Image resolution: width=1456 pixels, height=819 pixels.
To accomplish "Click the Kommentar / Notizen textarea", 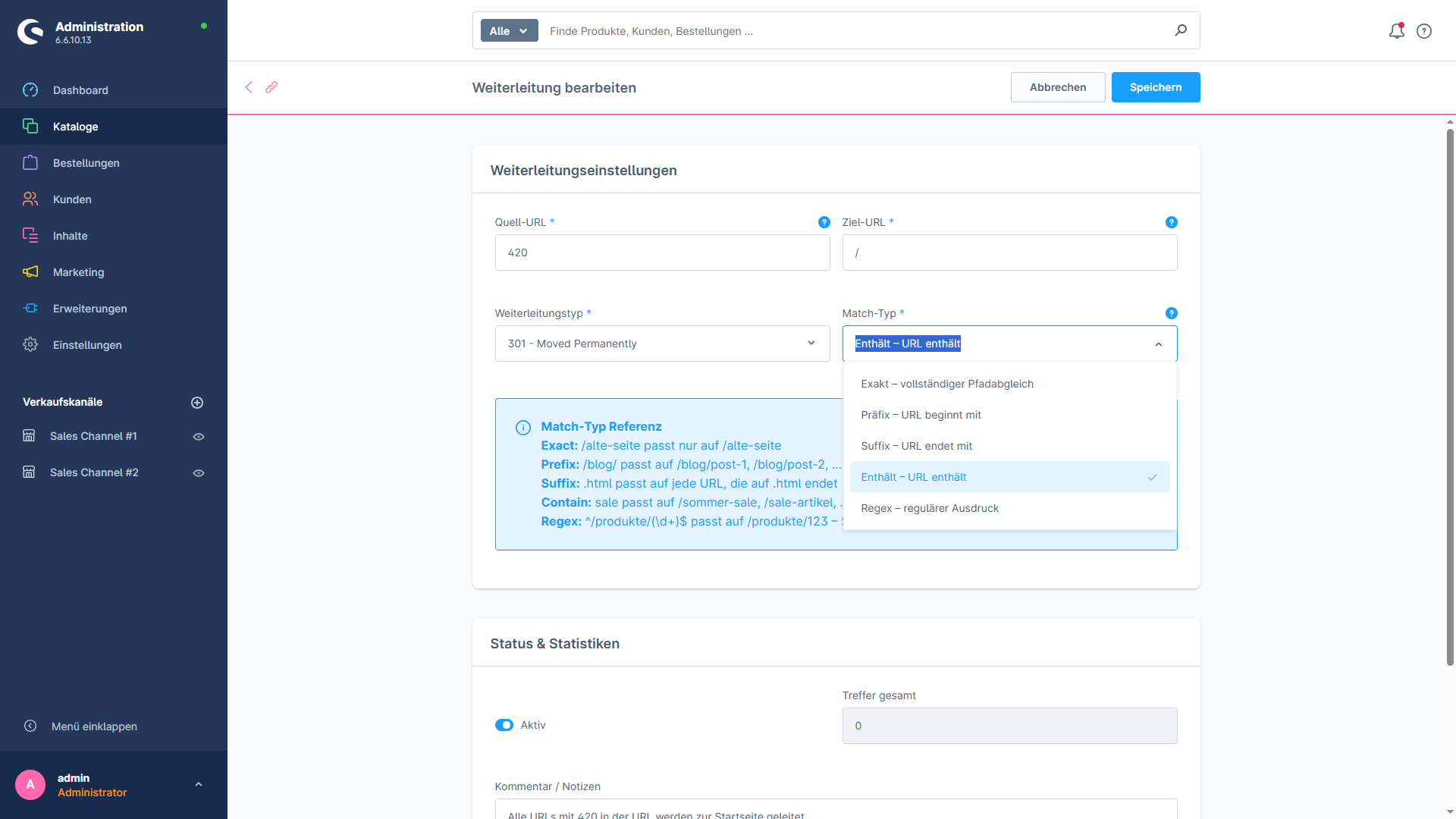I will 836,808.
